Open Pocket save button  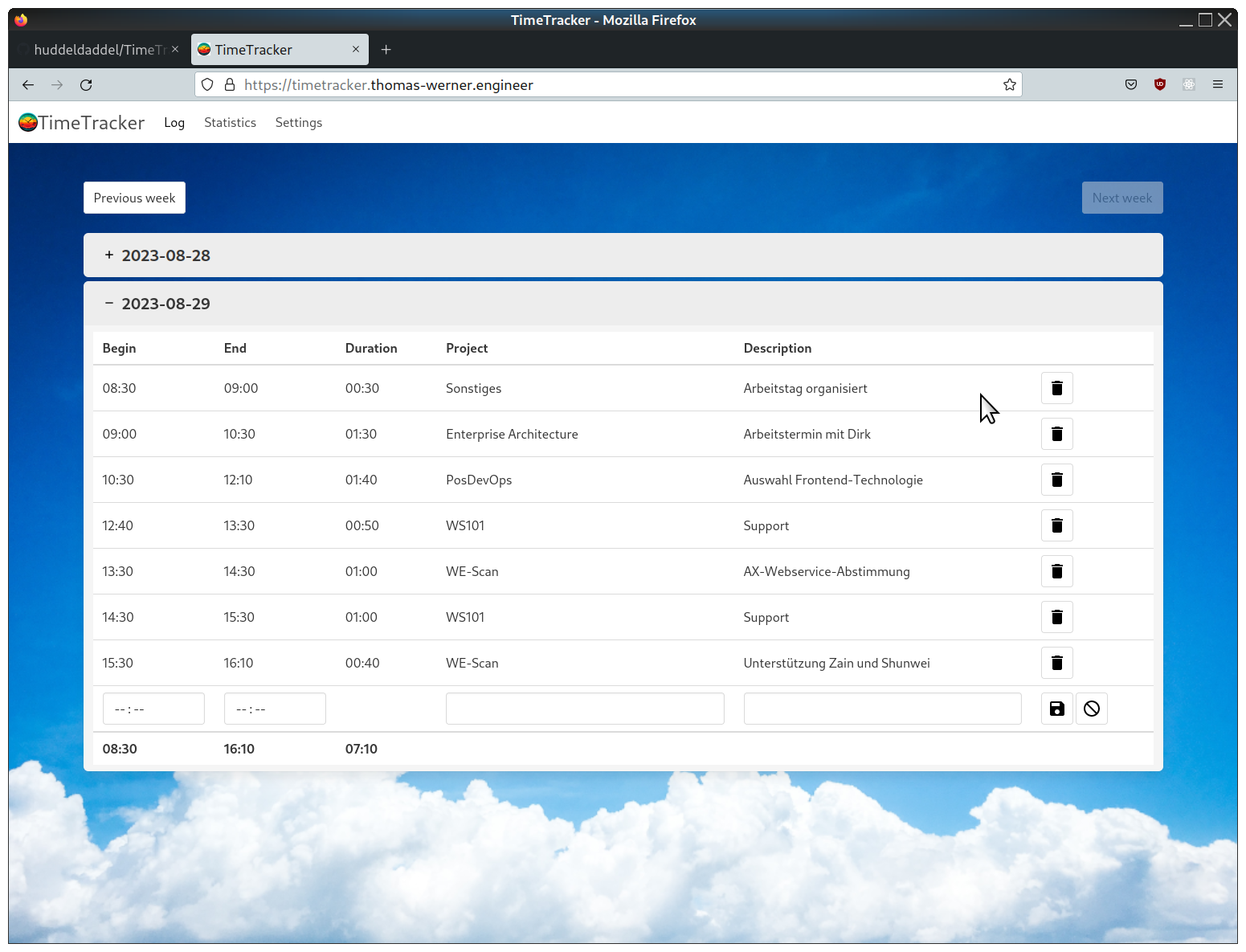[x=1131, y=84]
